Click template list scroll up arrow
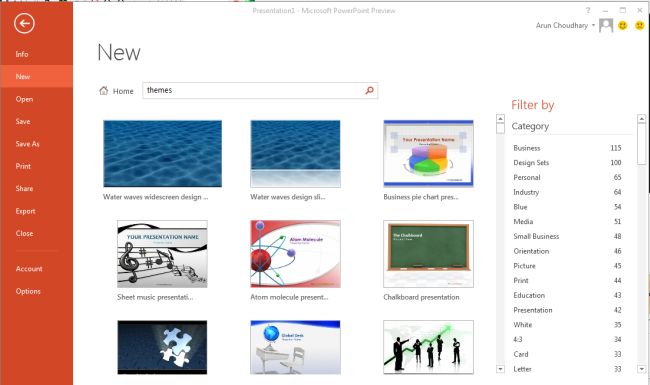 tap(500, 119)
